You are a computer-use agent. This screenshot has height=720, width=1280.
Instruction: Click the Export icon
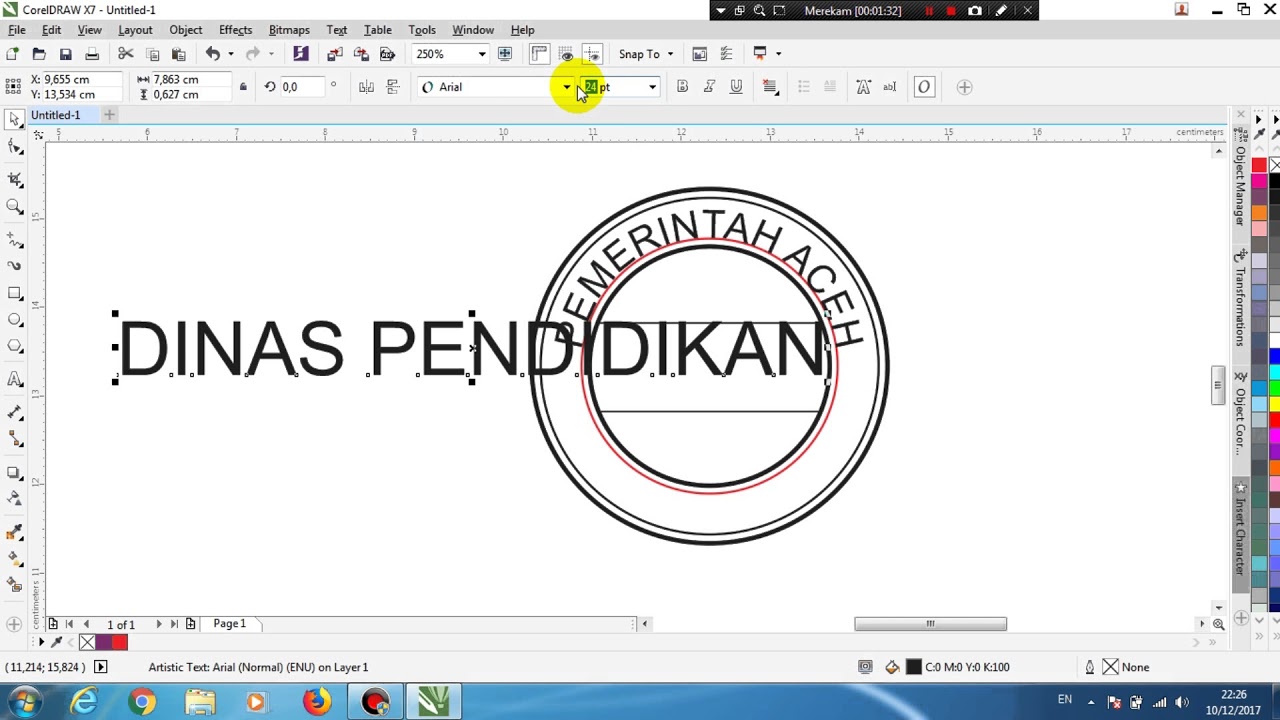point(361,54)
